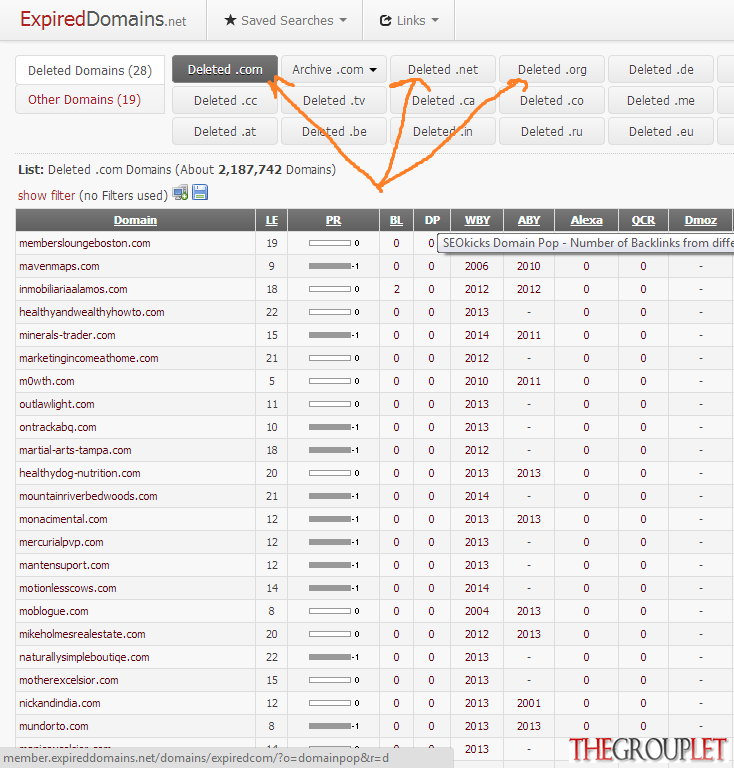
Task: Open domain outlawlight.com
Action: pos(57,404)
